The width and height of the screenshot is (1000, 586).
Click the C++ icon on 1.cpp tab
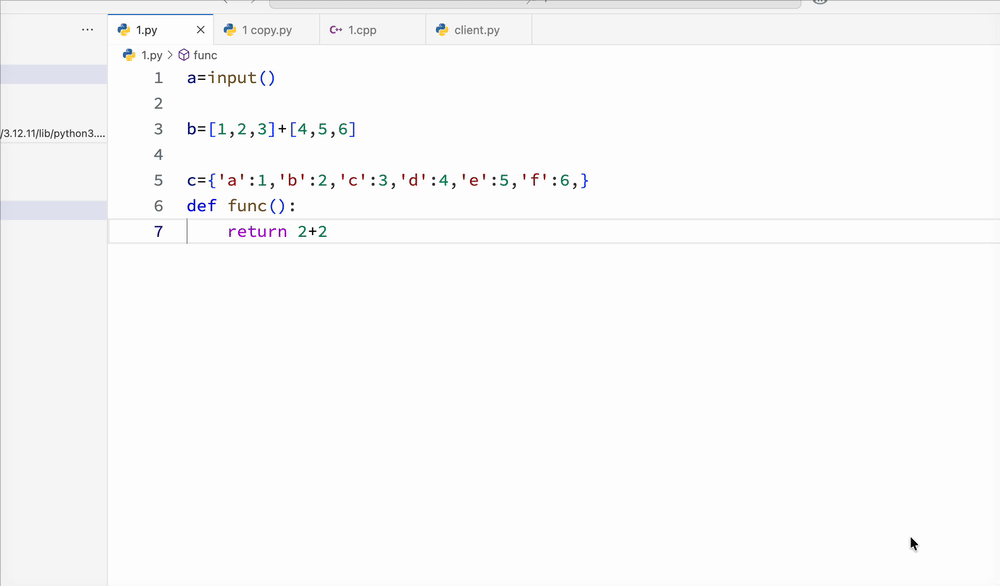[x=336, y=30]
